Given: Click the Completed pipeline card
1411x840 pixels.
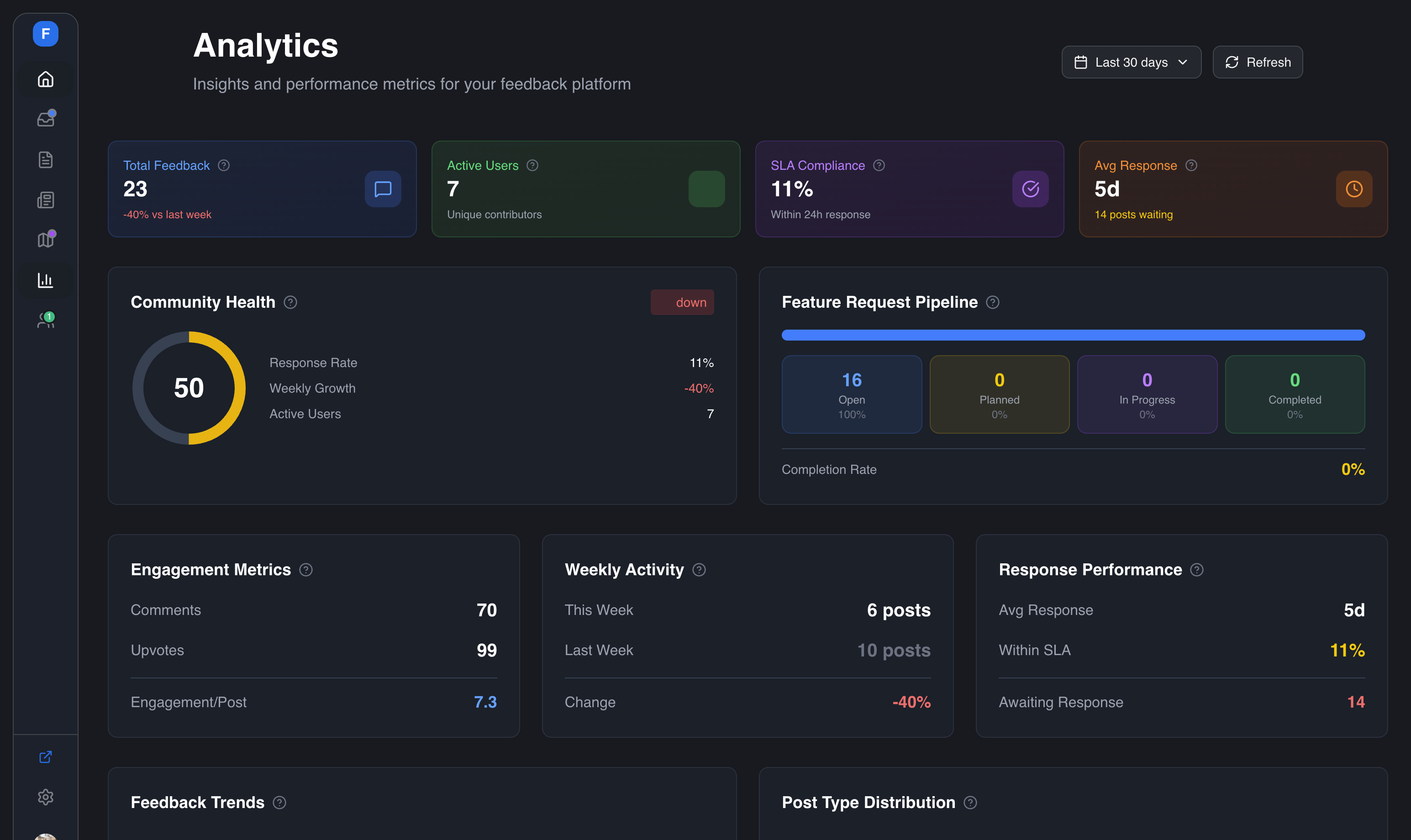Looking at the screenshot, I should coord(1295,394).
